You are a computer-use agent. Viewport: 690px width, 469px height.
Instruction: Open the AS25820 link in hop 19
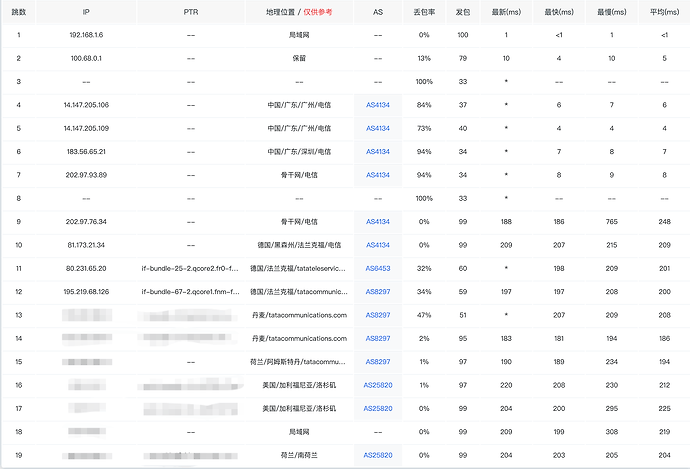click(378, 455)
